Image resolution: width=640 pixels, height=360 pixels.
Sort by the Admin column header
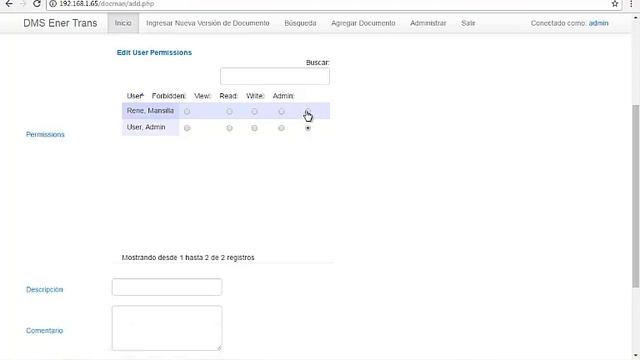coord(283,96)
